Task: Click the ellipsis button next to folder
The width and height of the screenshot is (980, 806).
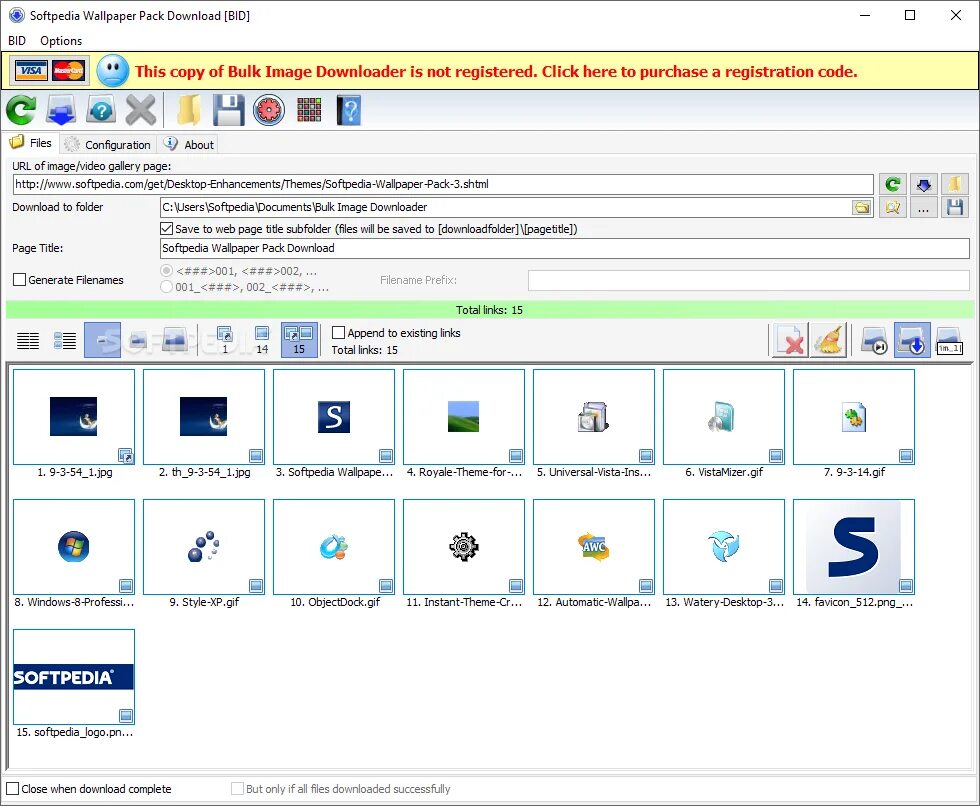Action: click(924, 207)
